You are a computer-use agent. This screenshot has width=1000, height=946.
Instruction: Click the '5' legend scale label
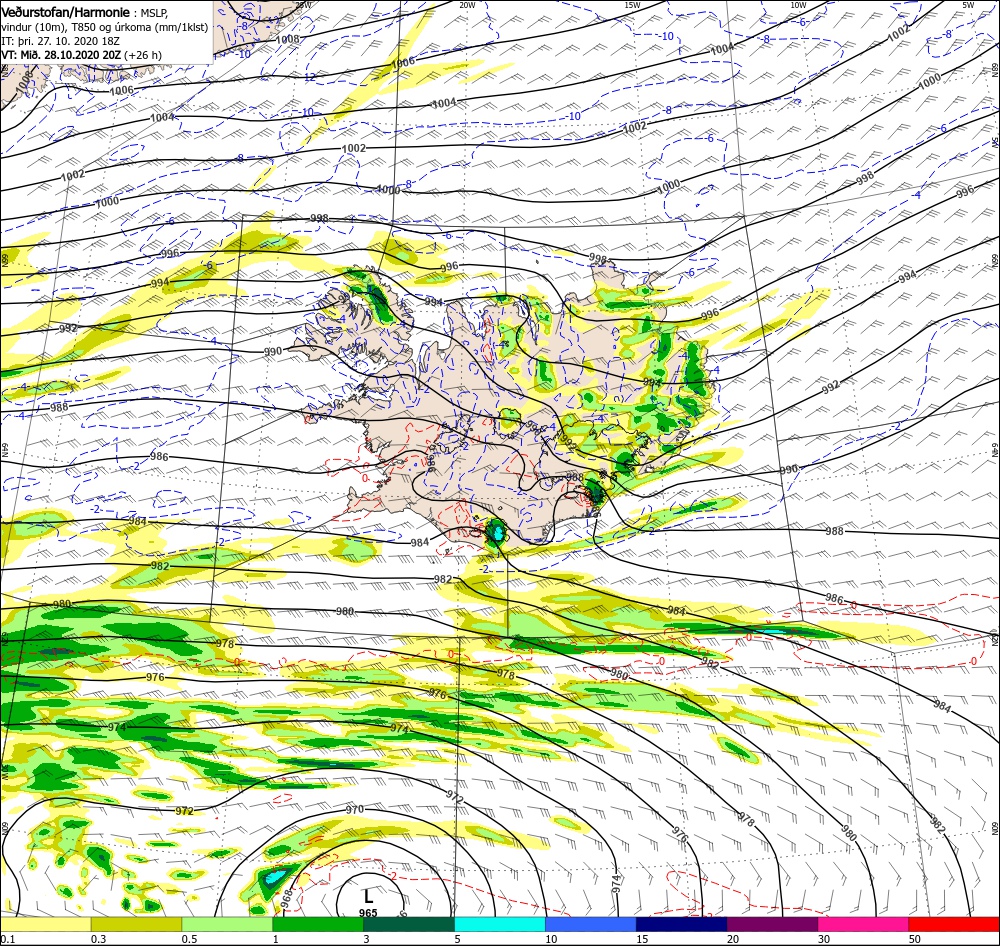pos(458,939)
